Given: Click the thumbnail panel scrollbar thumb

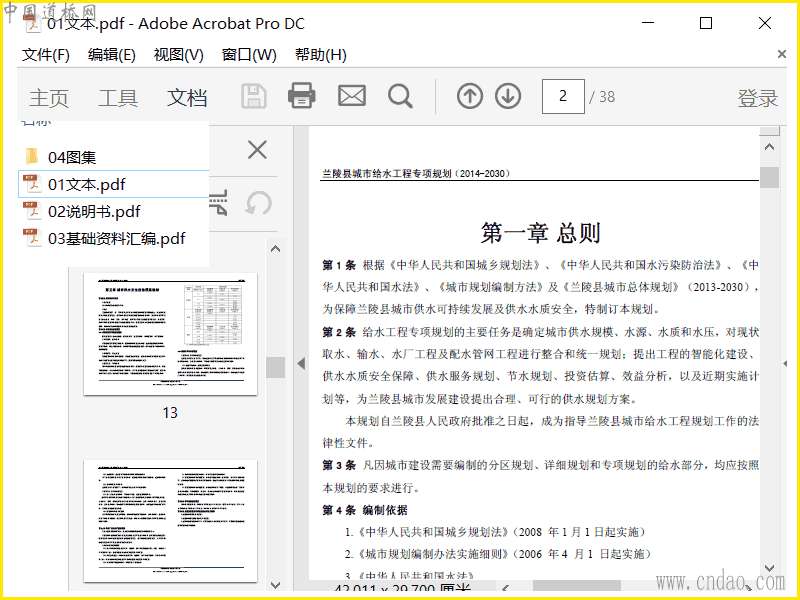Looking at the screenshot, I should pyautogui.click(x=276, y=367).
